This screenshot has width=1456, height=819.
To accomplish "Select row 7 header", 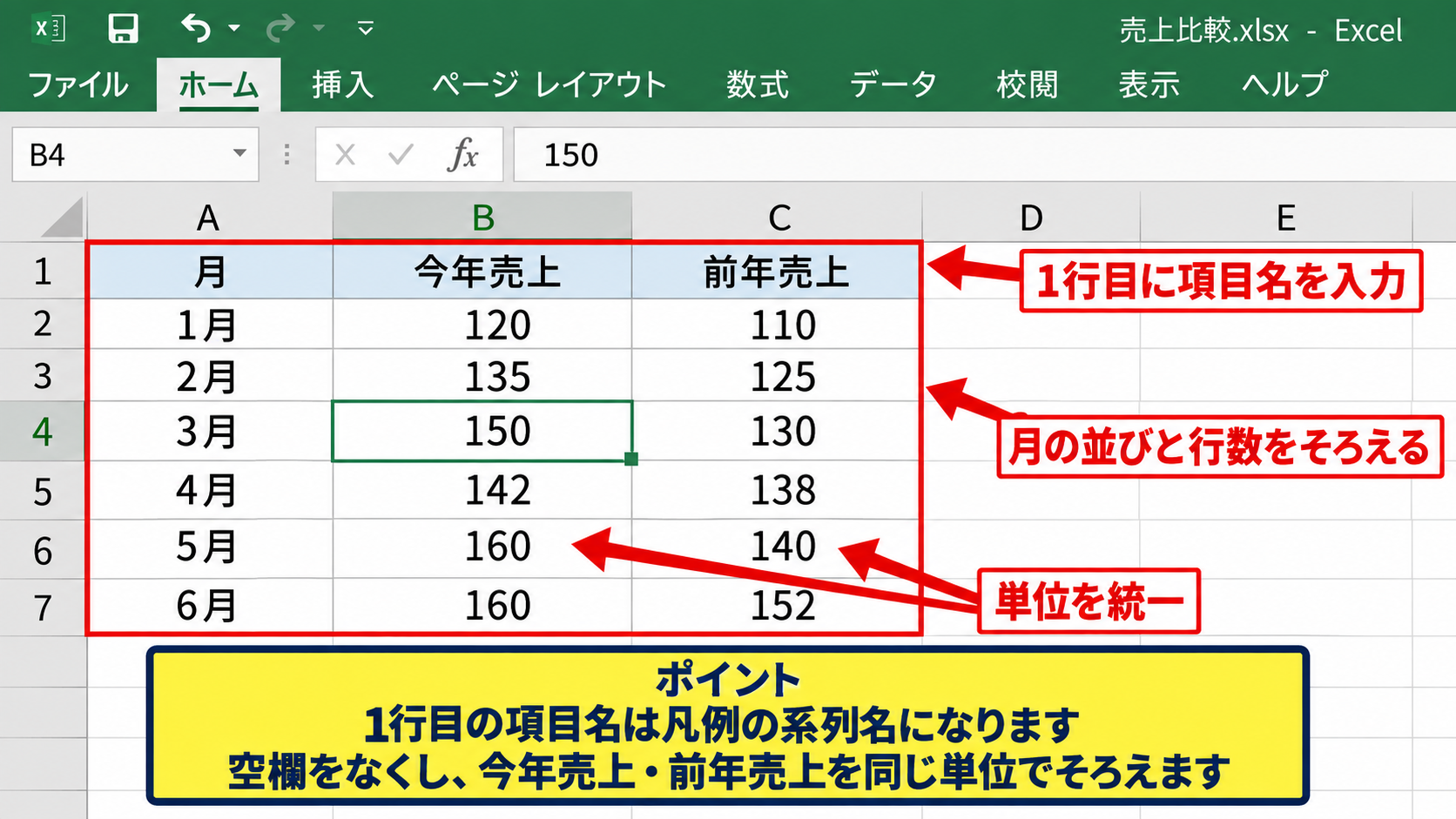I will click(43, 607).
